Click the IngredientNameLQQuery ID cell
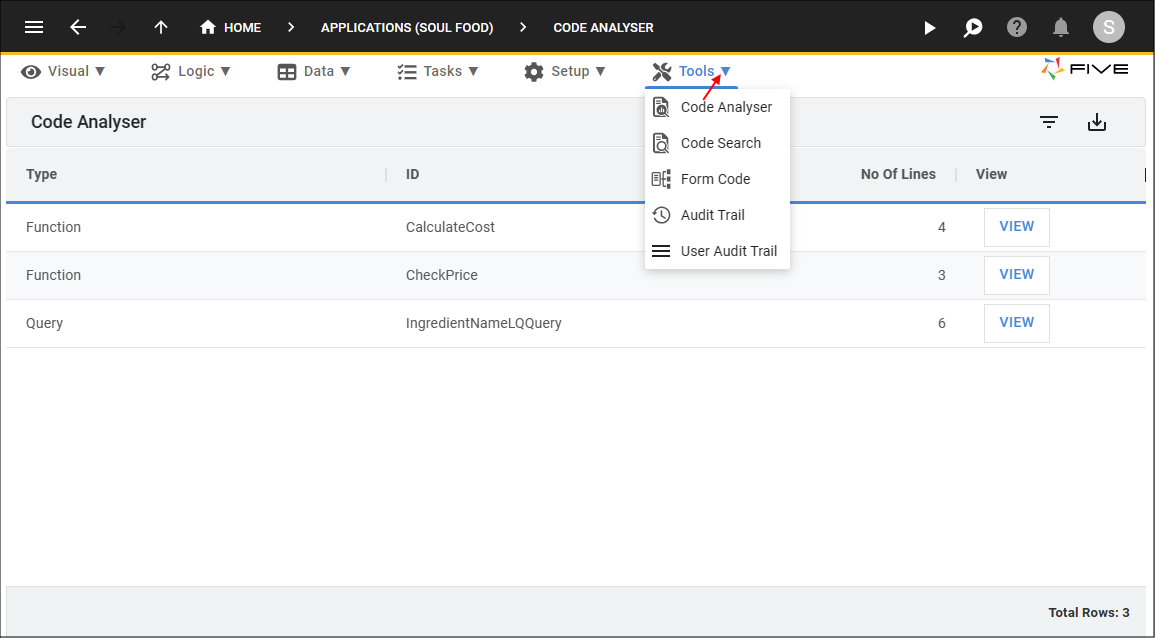 coord(483,323)
